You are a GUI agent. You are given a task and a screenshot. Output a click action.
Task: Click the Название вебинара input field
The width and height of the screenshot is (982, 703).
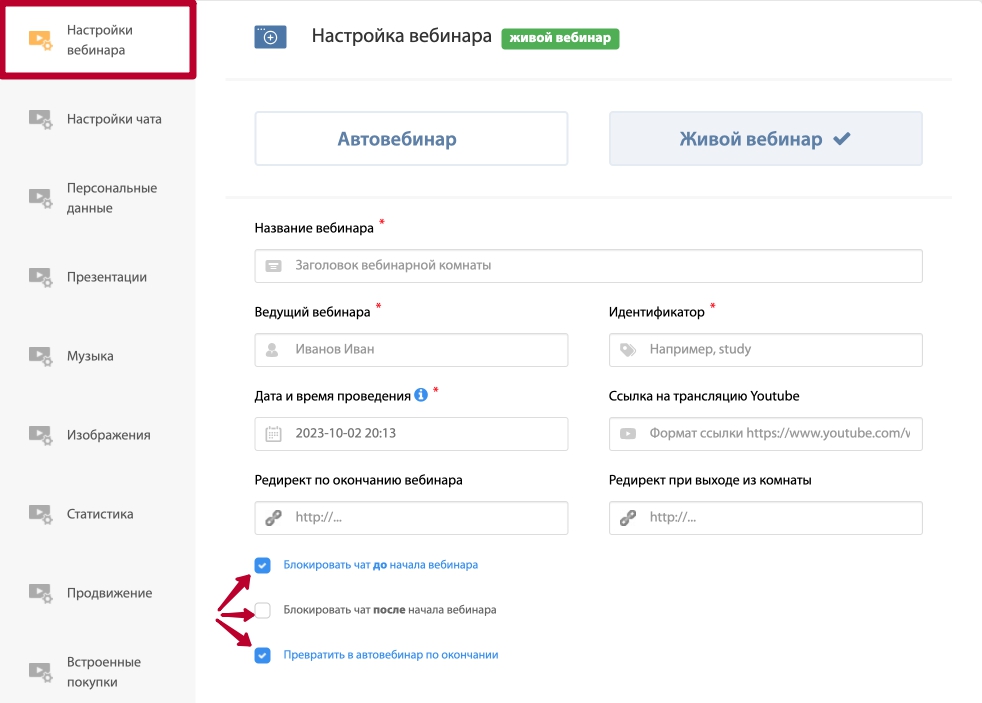[588, 265]
